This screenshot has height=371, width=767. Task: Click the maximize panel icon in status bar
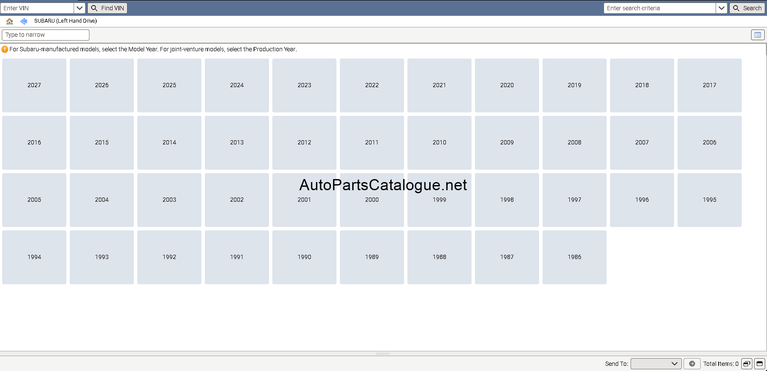(759, 364)
